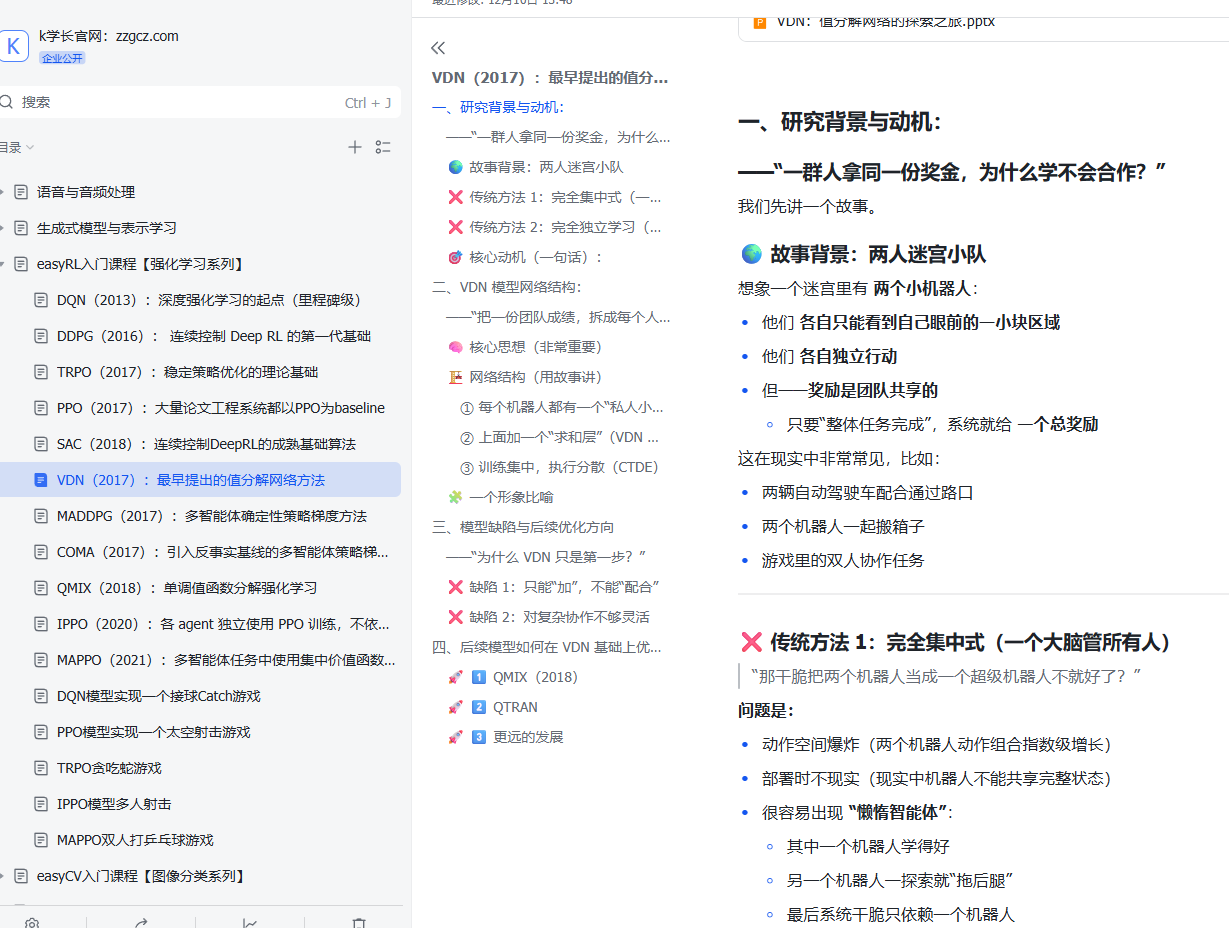Screen dimensions: 1229x928
Task: Open the list view settings icon next to plus
Action: click(383, 147)
